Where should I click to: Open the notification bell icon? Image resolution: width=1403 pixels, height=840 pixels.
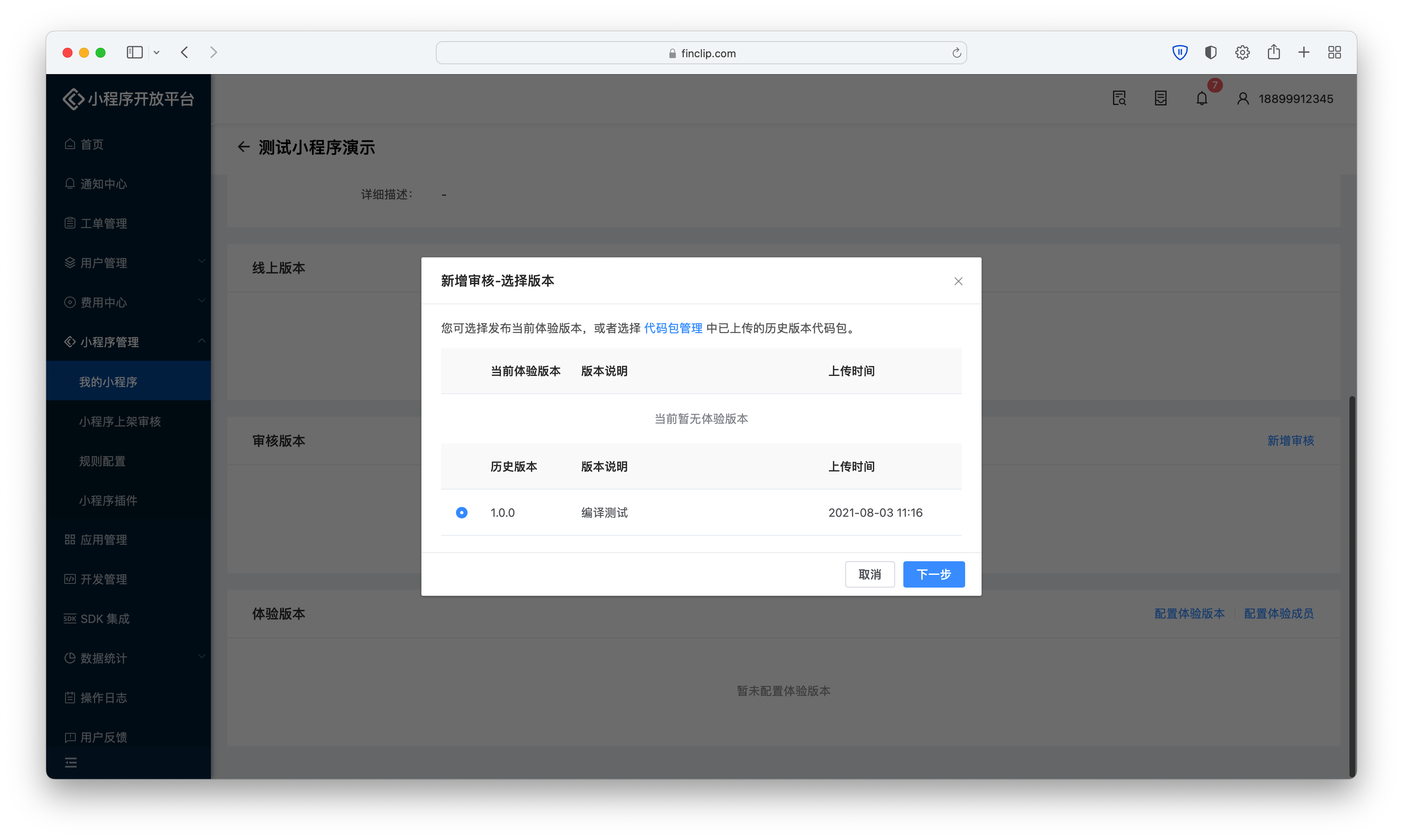point(1202,98)
